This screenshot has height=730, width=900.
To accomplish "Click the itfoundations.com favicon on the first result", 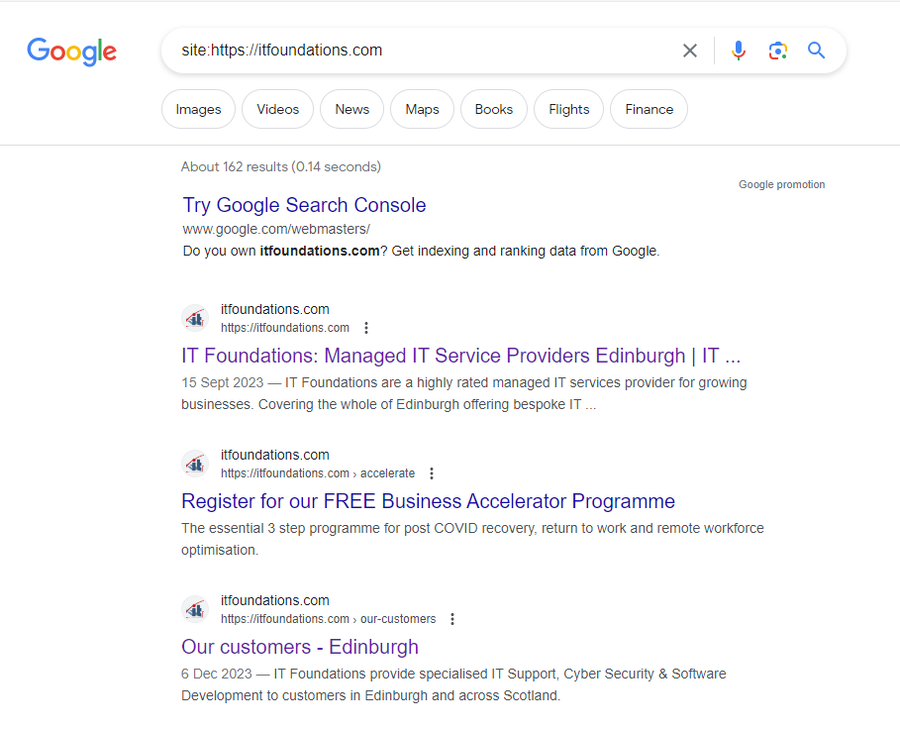I will tap(195, 318).
